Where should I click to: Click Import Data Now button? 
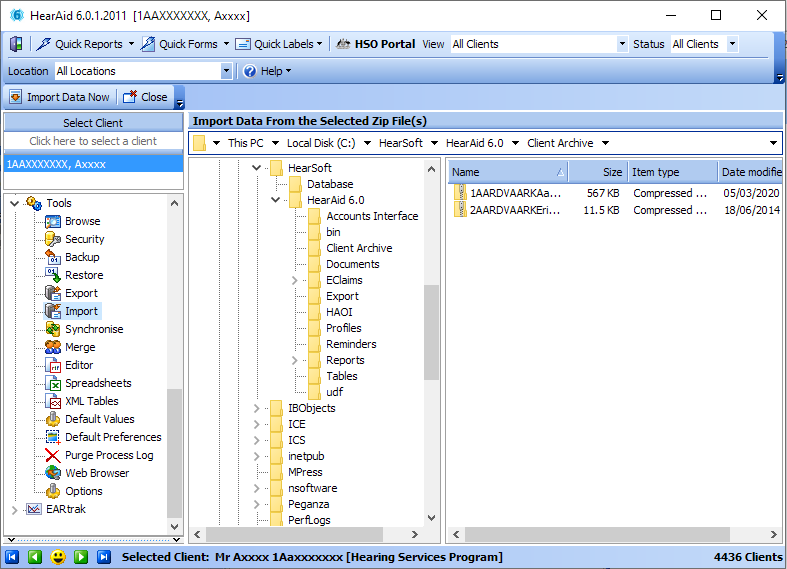coord(60,97)
